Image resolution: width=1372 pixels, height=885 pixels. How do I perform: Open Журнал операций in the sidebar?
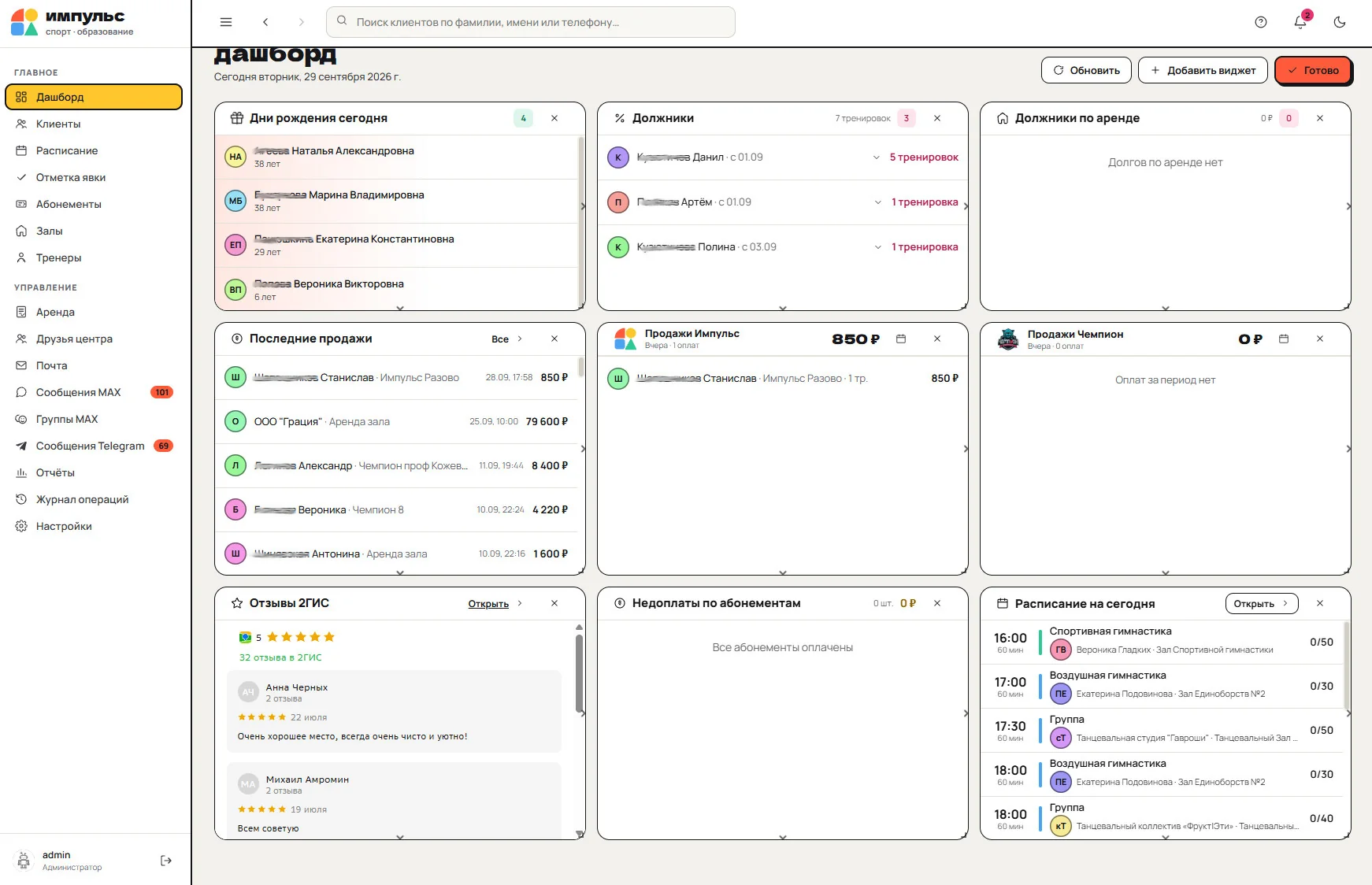coord(94,499)
